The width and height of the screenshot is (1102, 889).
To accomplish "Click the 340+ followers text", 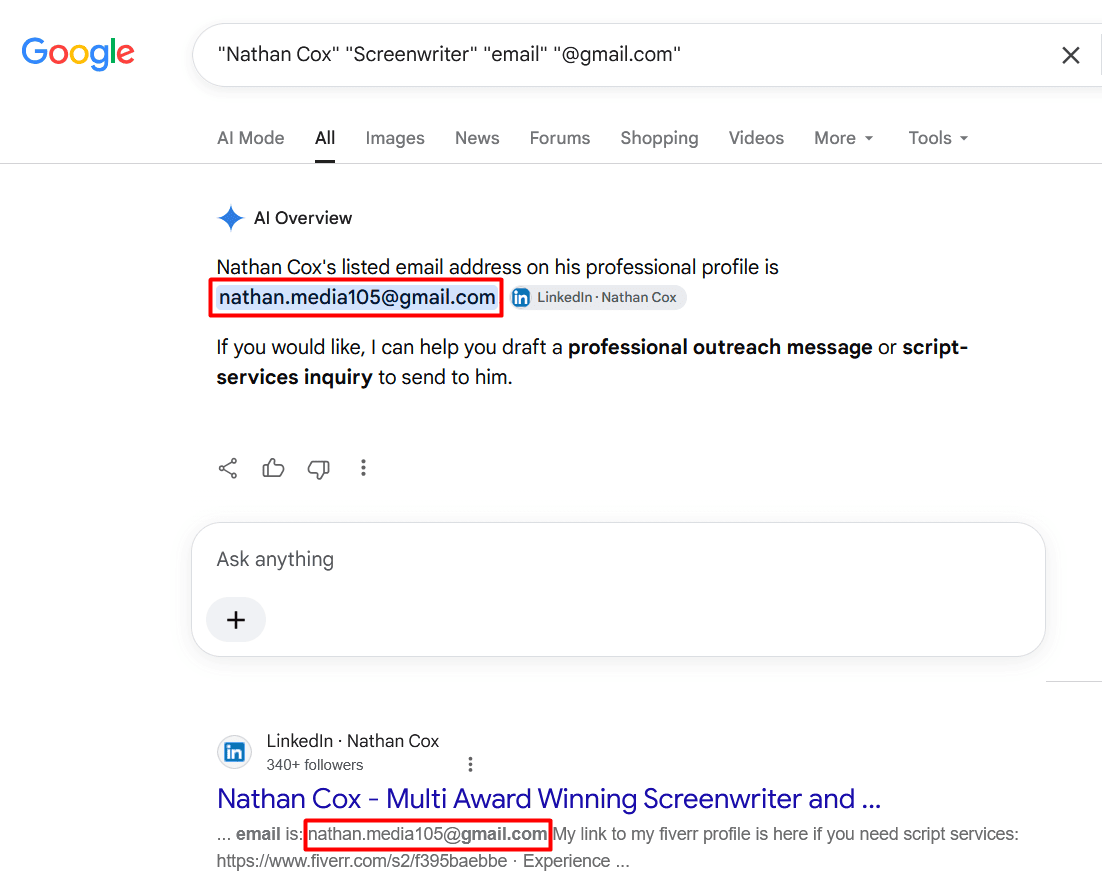I will click(x=315, y=765).
